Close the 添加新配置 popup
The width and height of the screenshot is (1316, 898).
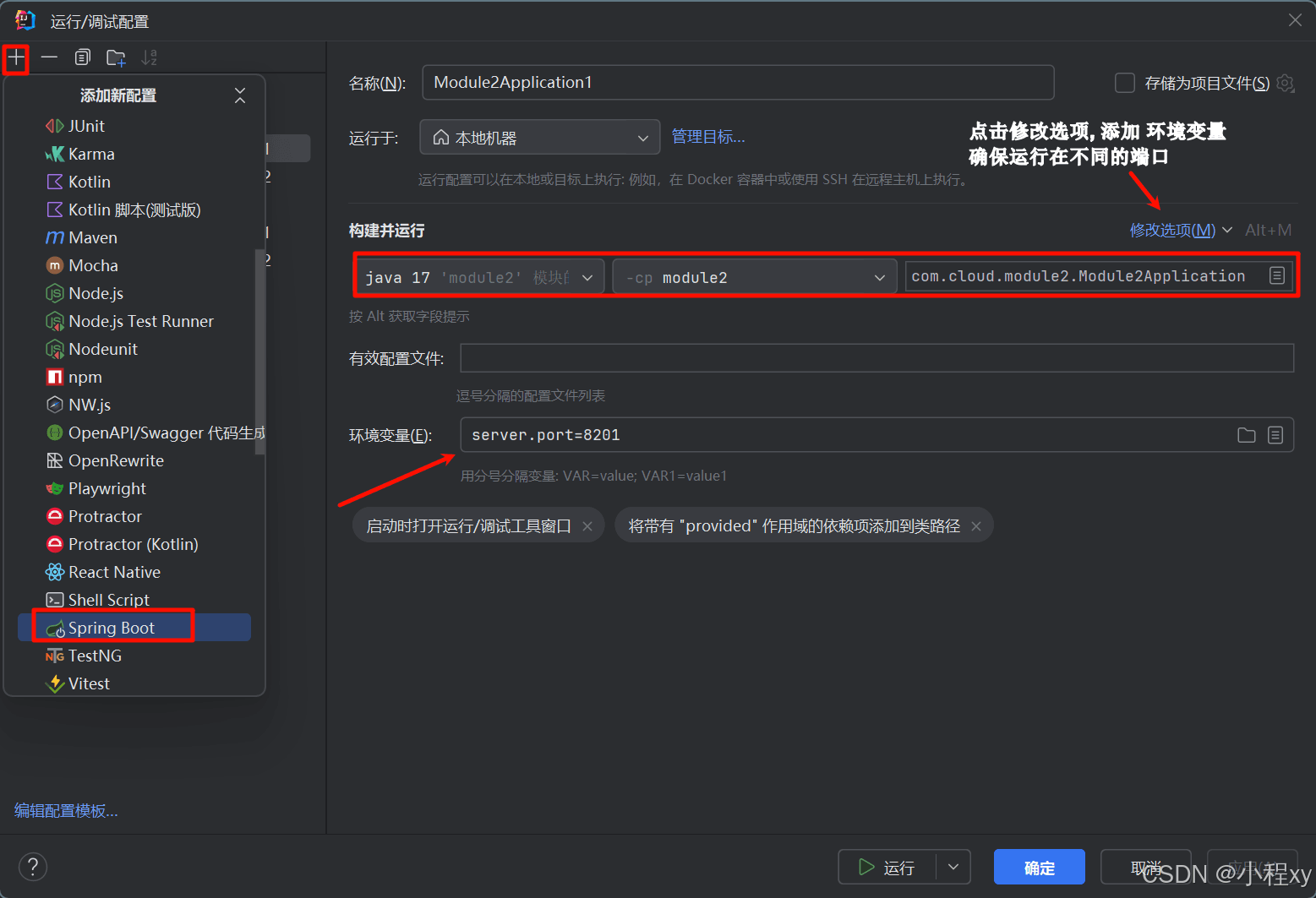(240, 95)
